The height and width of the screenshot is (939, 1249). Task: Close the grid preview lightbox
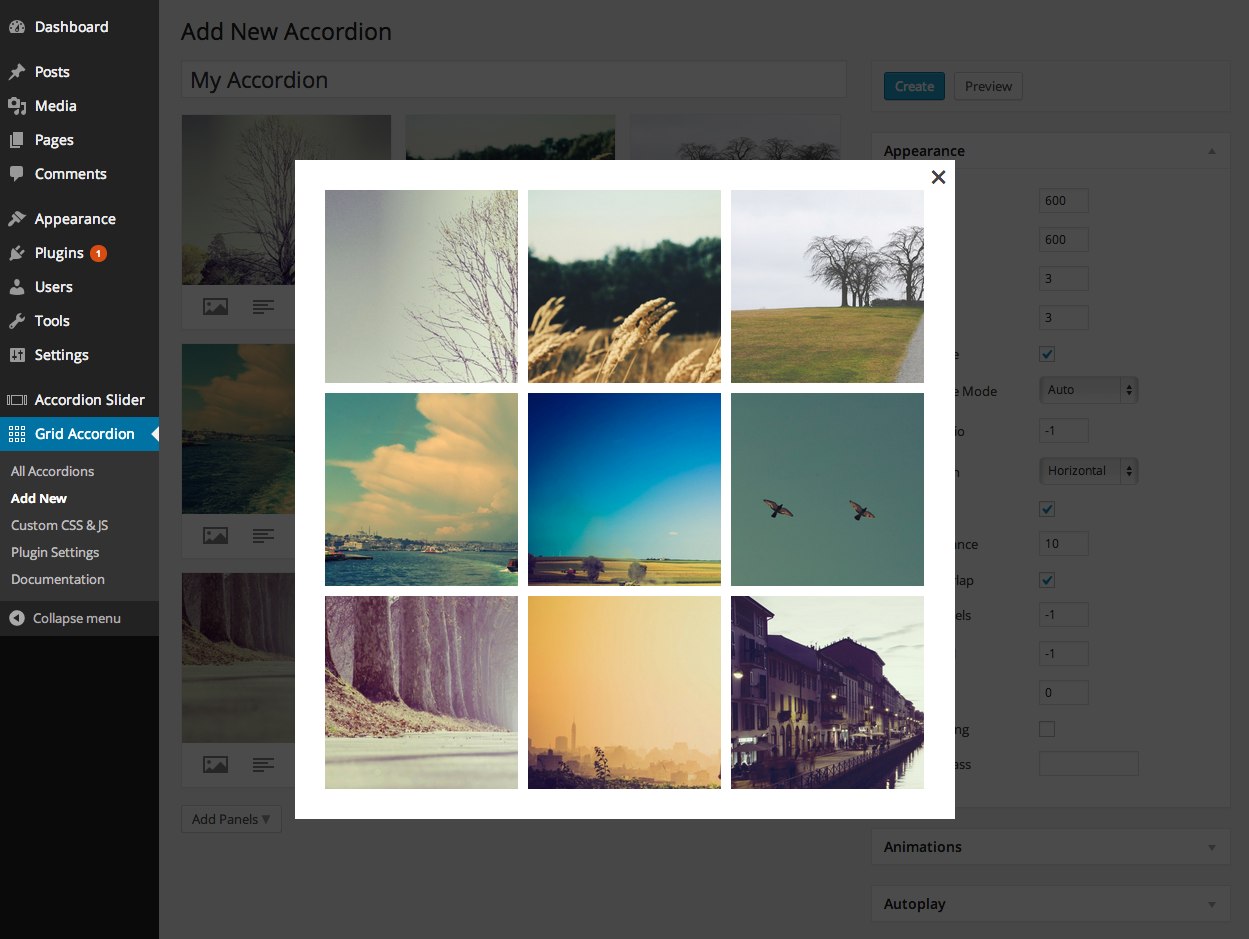[938, 177]
